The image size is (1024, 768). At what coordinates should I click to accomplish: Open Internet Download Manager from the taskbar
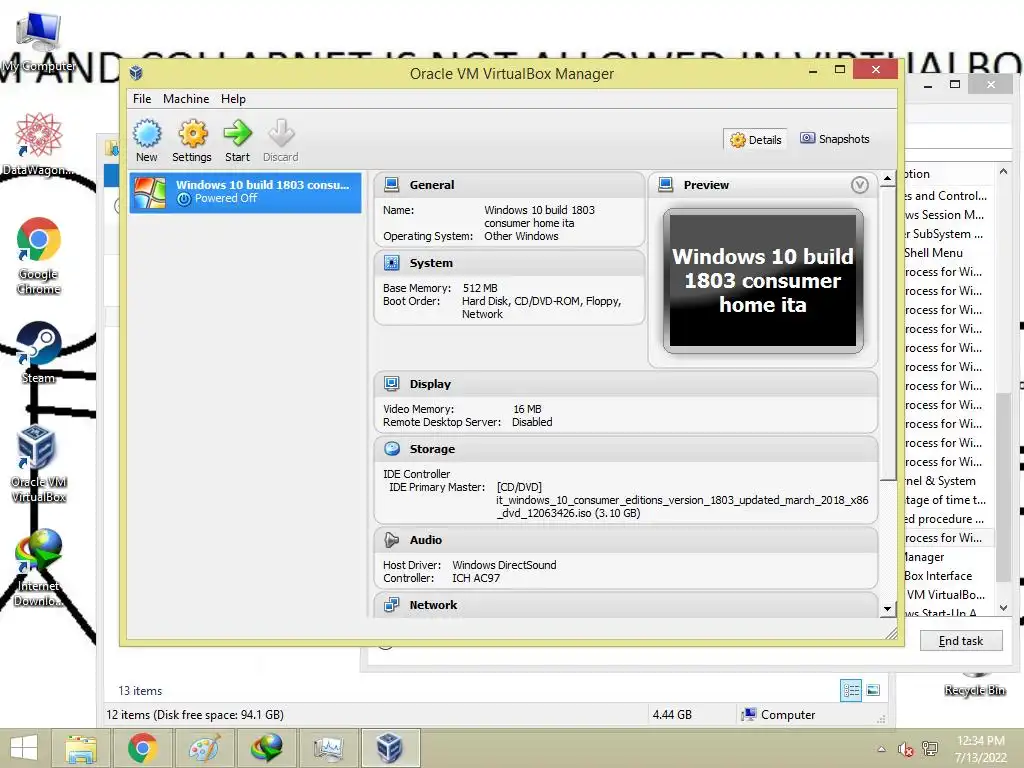(x=266, y=748)
